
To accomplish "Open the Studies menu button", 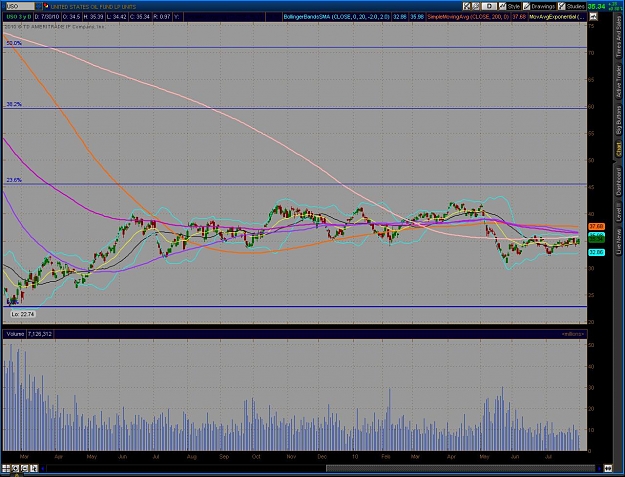I will (572, 6).
